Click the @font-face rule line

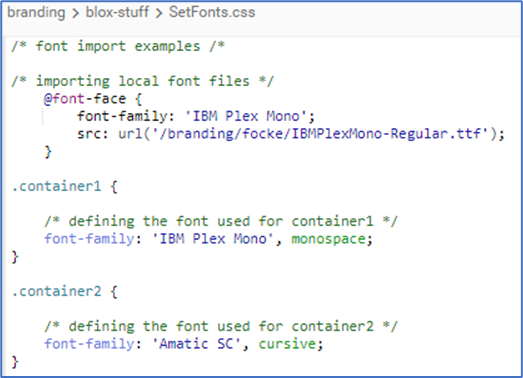(x=93, y=99)
